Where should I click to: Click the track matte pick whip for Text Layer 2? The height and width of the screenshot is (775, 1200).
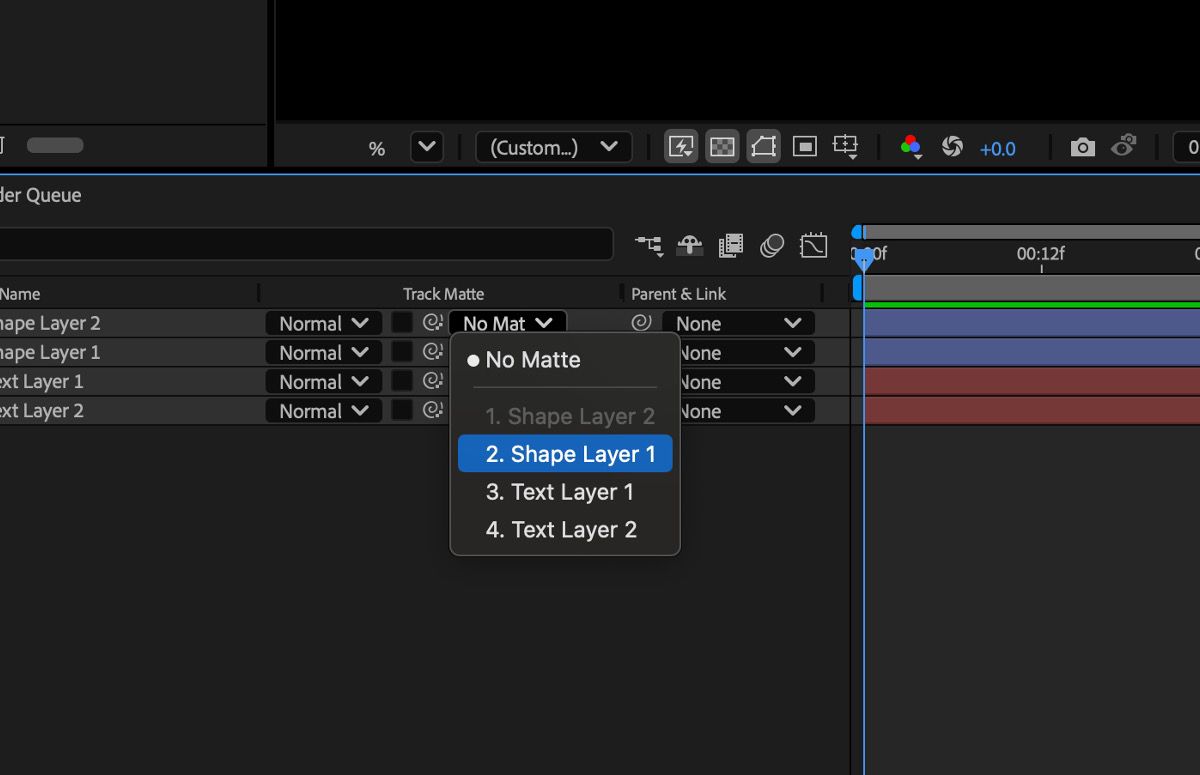[431, 409]
